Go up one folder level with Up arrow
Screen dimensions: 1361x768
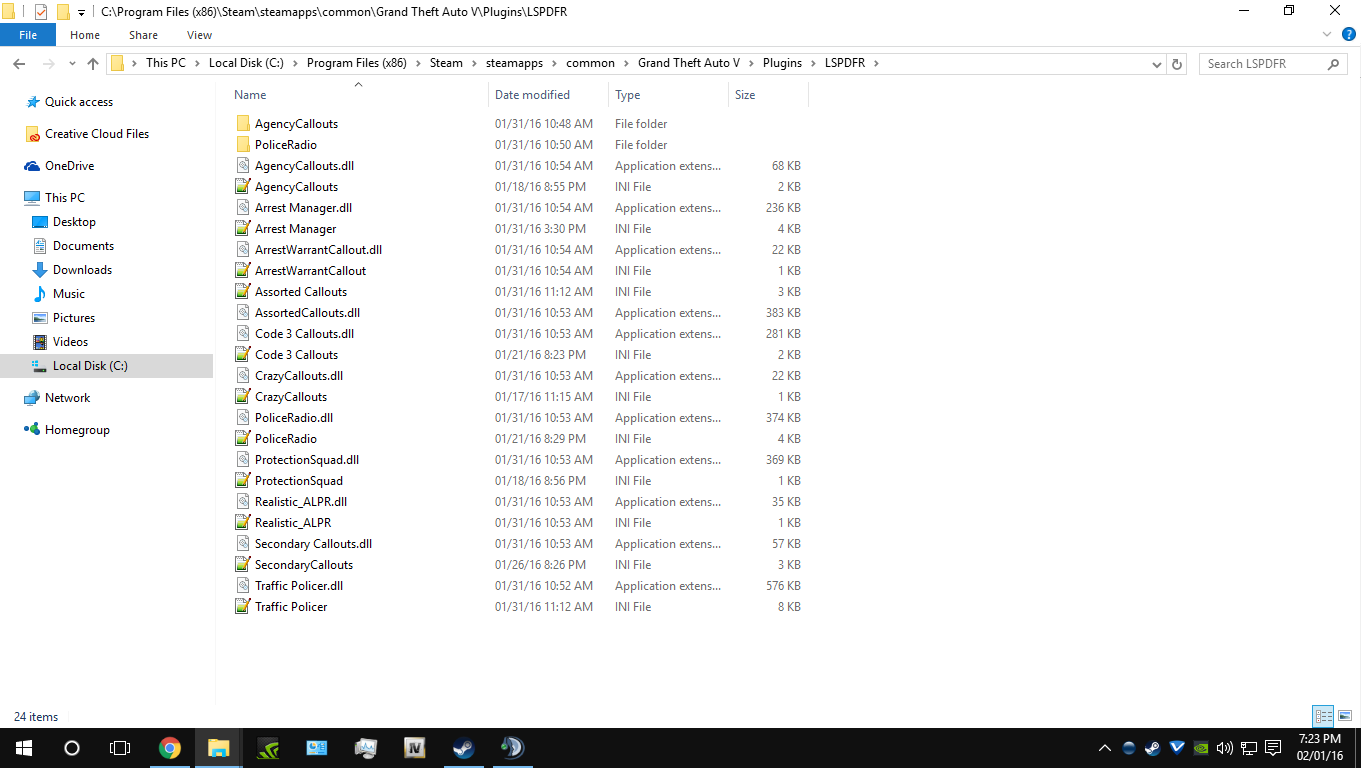93,63
